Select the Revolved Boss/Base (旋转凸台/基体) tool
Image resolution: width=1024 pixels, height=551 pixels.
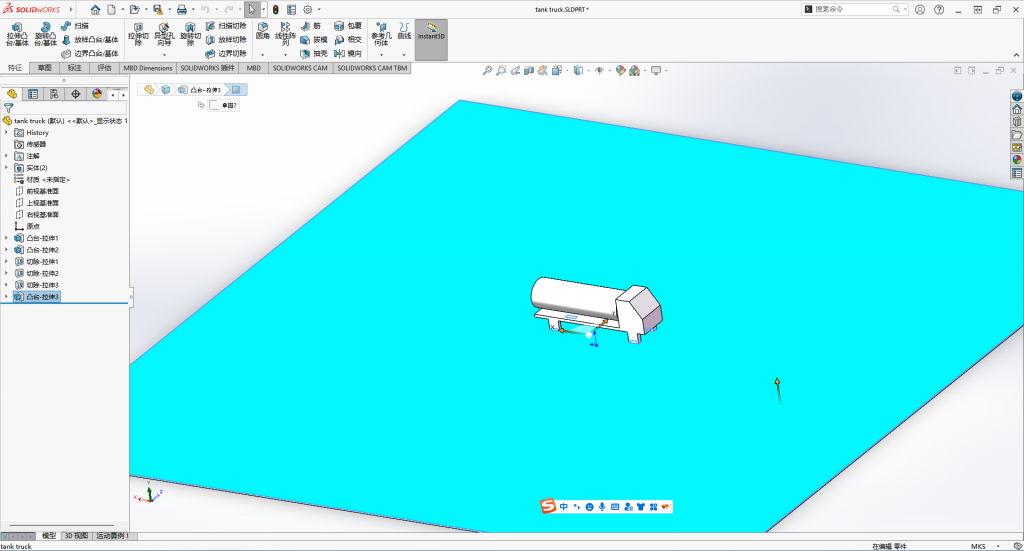(x=46, y=35)
